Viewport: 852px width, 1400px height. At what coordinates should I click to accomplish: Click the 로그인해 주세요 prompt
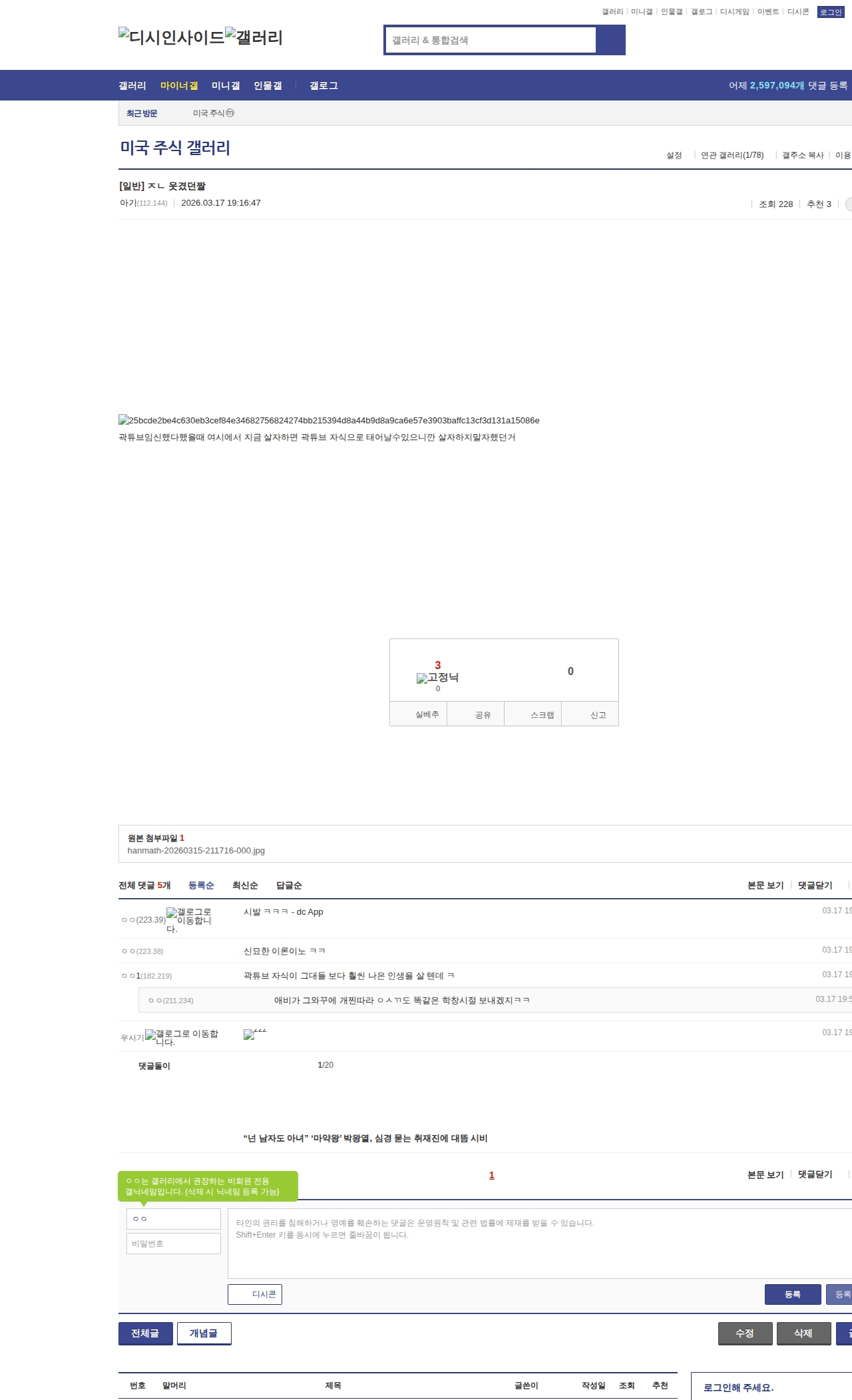[x=738, y=1387]
